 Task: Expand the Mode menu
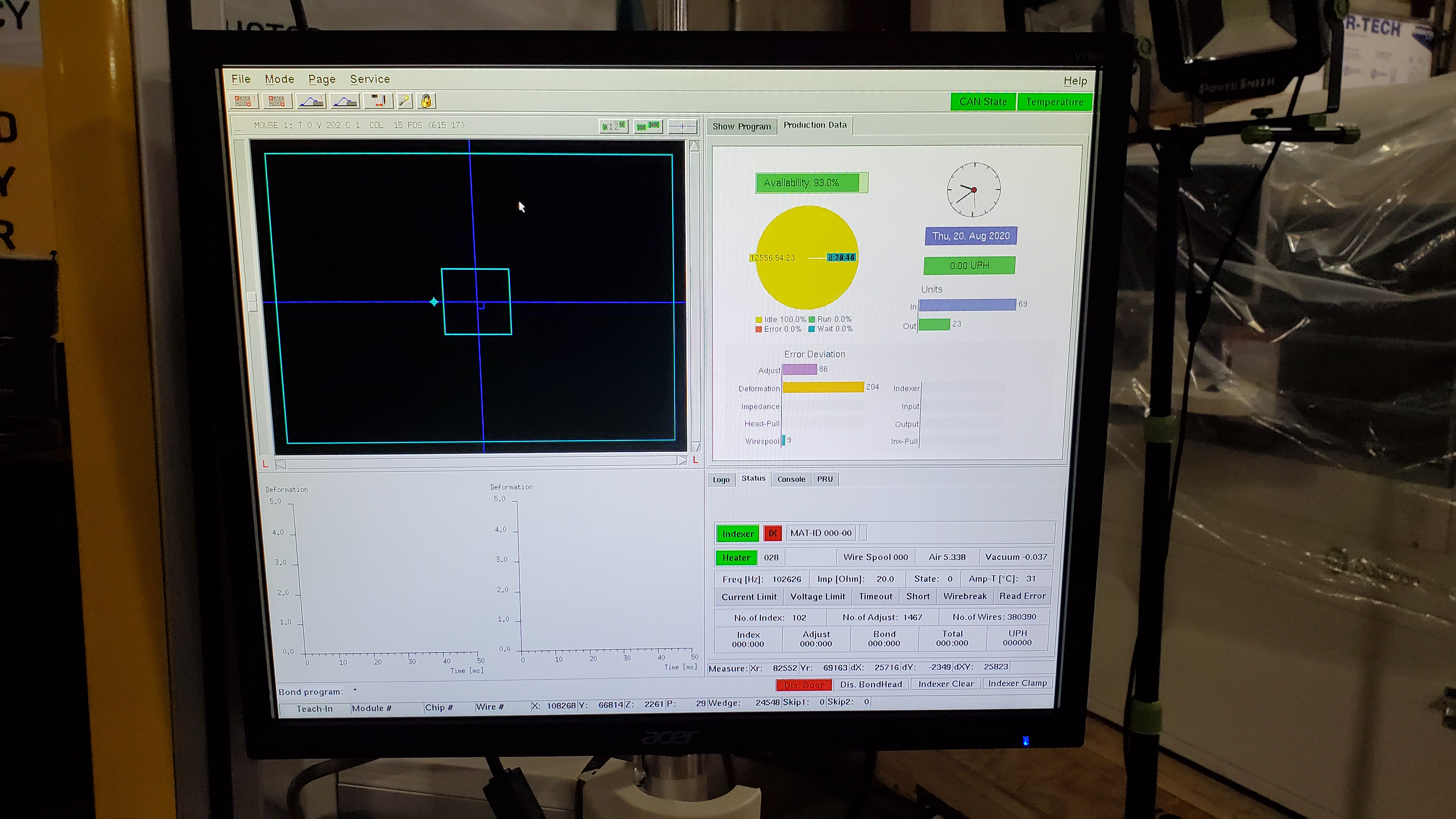[279, 79]
